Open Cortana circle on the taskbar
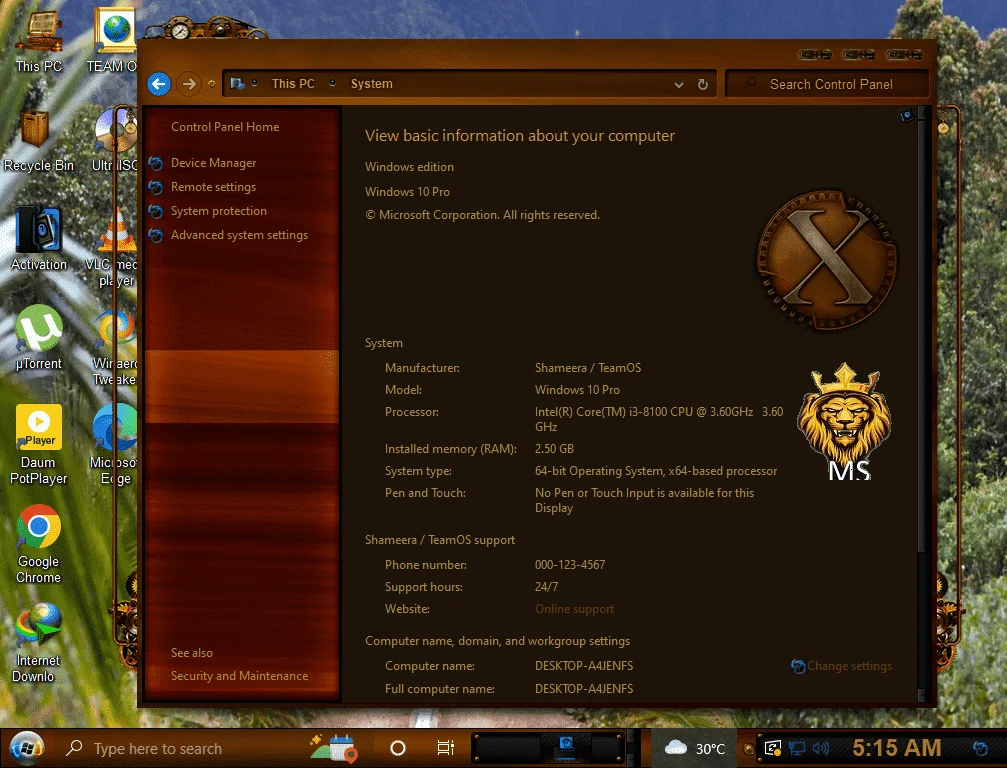The image size is (1007, 768). 398,748
